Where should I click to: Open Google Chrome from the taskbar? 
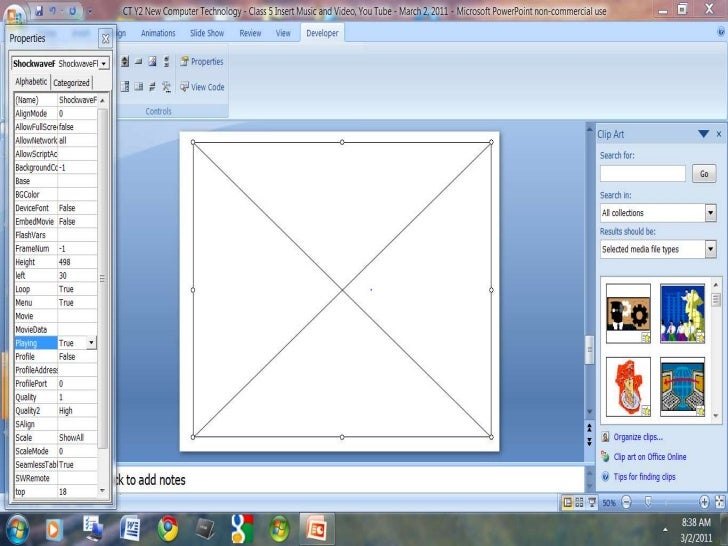point(167,526)
